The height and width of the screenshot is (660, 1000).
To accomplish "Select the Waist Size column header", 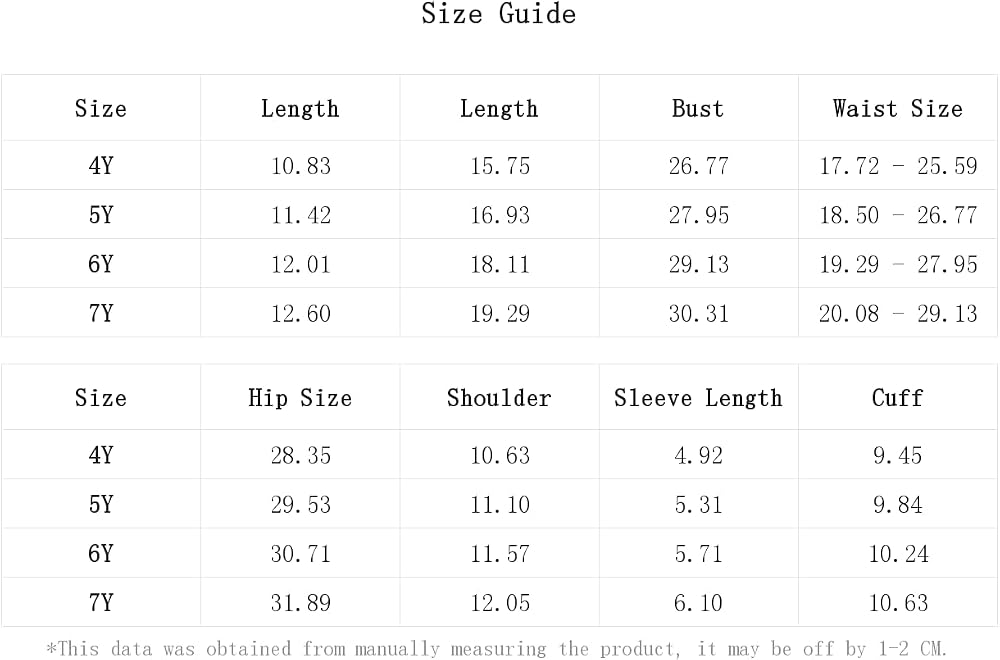I will coord(897,108).
